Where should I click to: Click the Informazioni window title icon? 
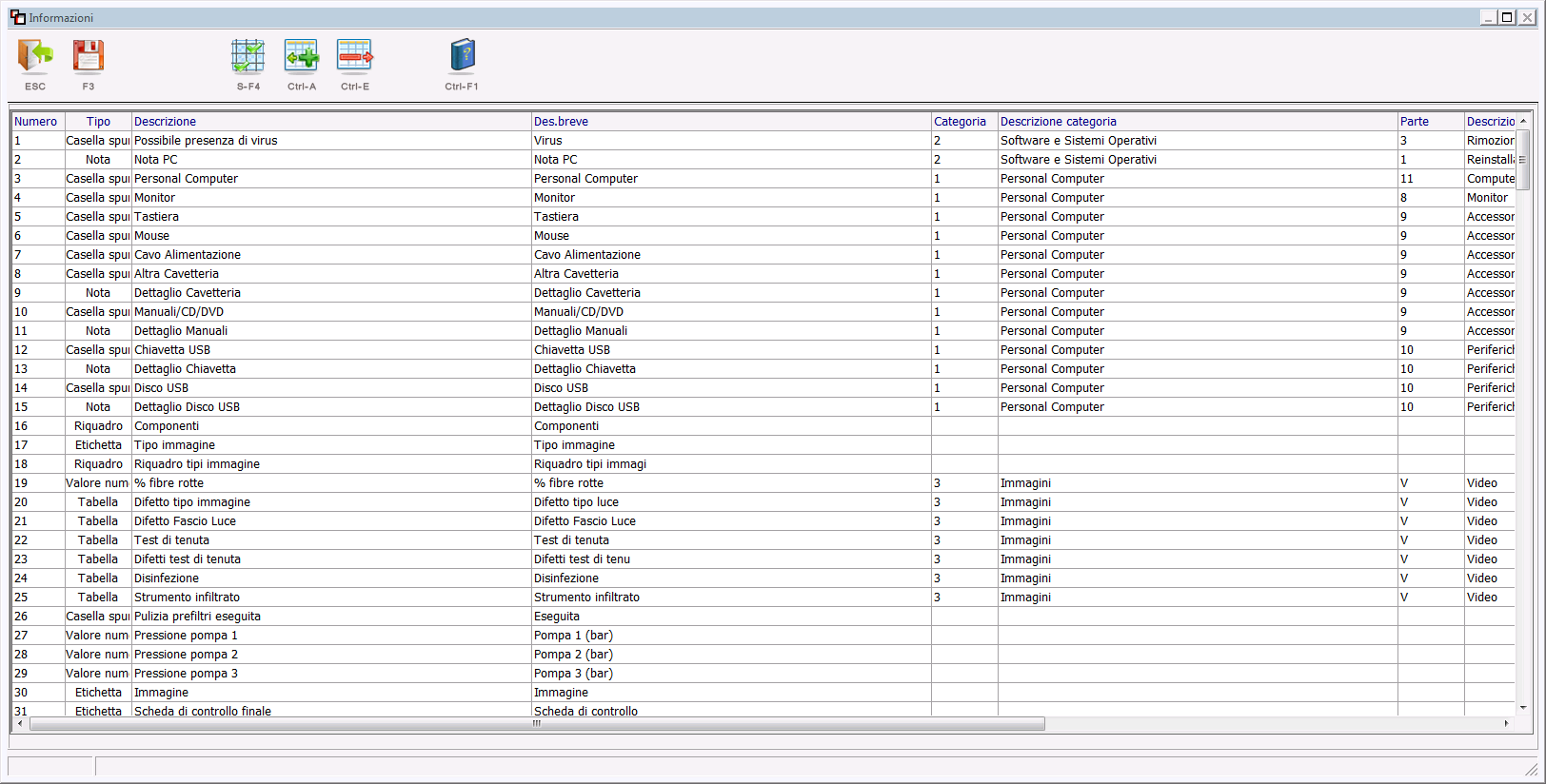point(17,17)
